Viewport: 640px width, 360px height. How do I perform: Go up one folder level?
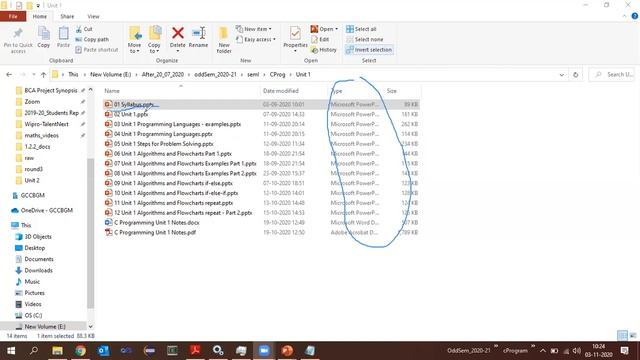tap(43, 75)
